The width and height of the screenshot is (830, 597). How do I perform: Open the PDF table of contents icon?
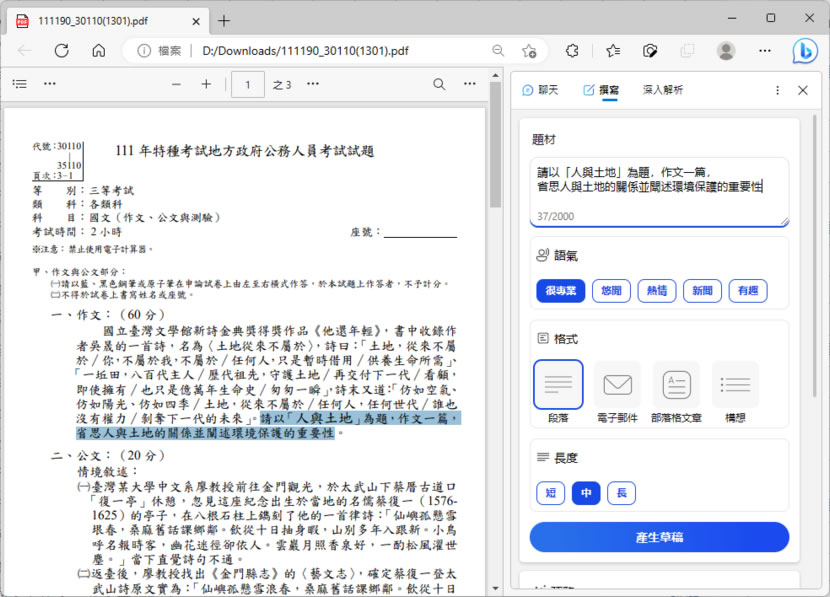[x=19, y=85]
